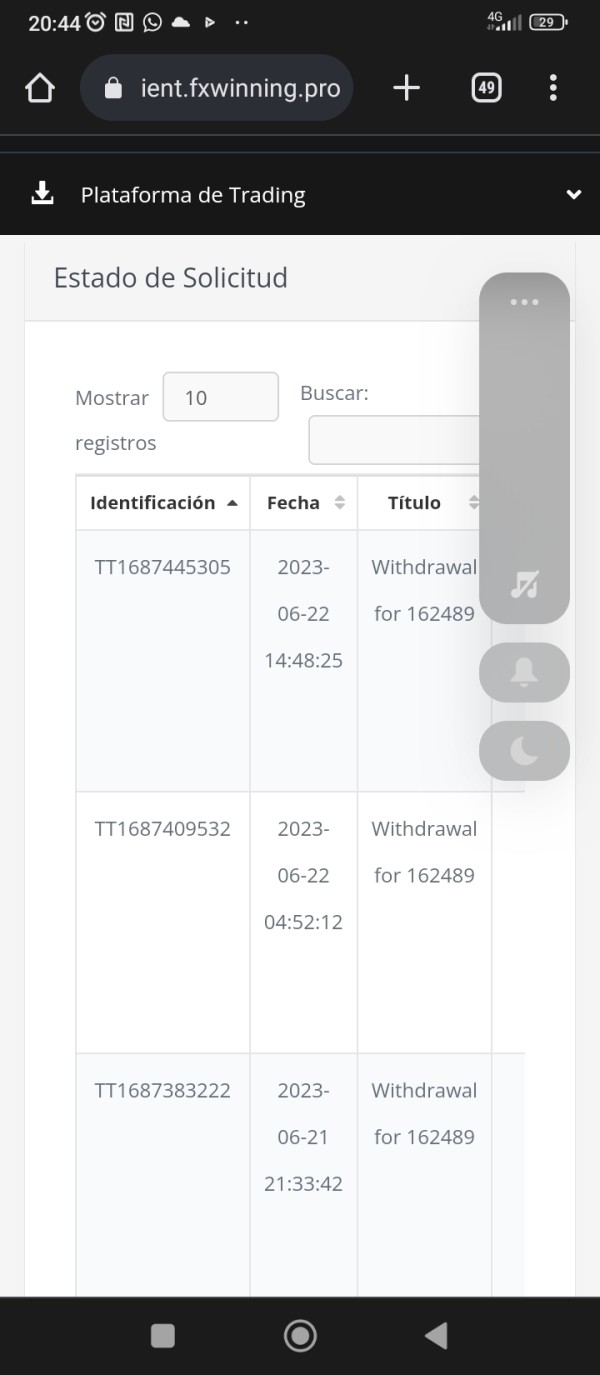The image size is (600, 1375).
Task: Tap the Android recent apps square button
Action: (163, 1336)
